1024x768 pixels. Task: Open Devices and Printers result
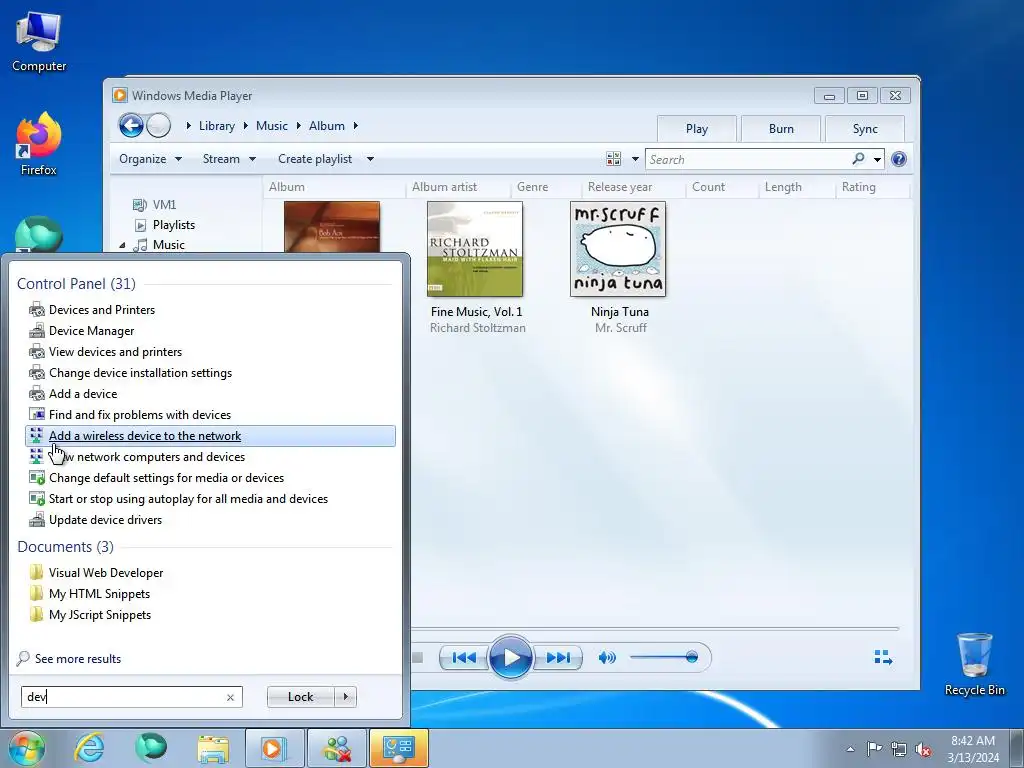[x=210, y=310]
